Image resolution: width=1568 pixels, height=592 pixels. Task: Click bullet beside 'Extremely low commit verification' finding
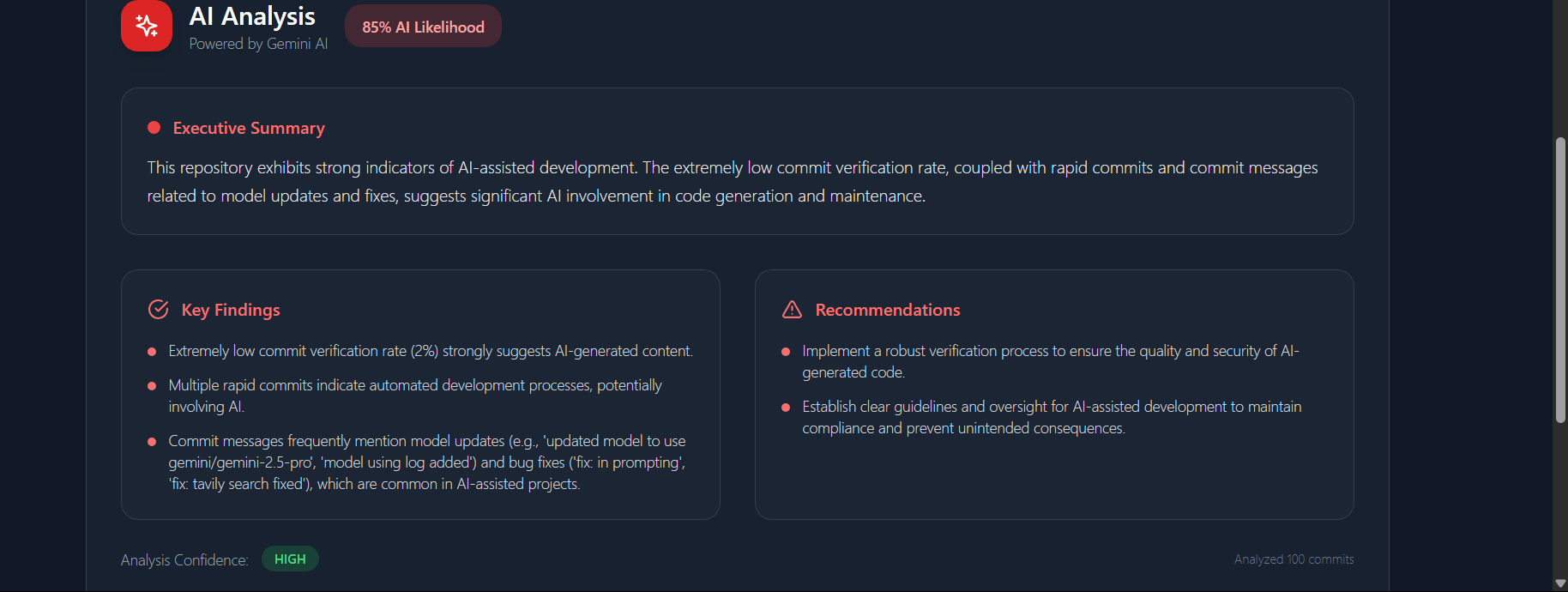152,352
